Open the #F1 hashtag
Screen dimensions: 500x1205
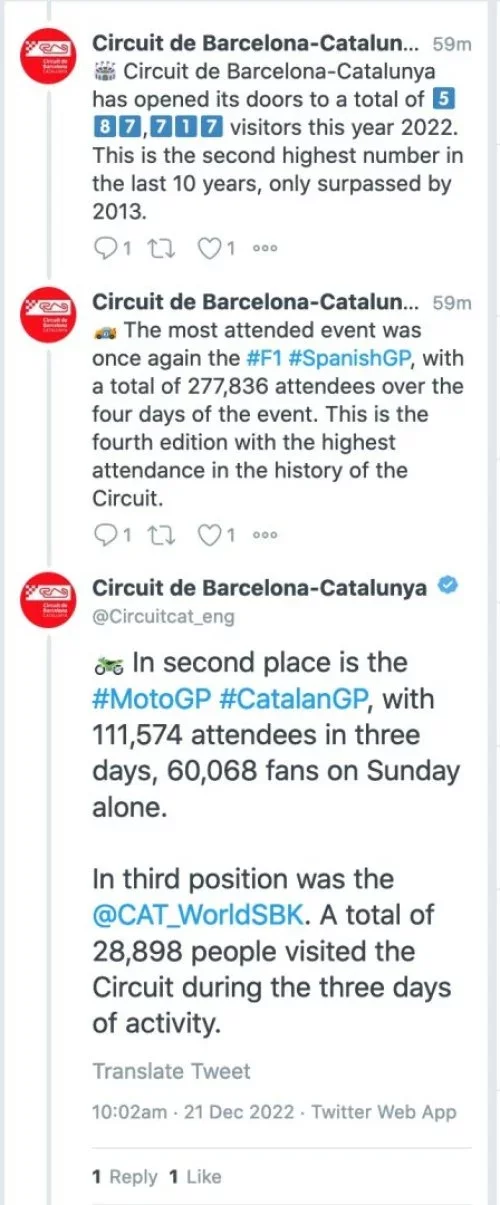264,359
